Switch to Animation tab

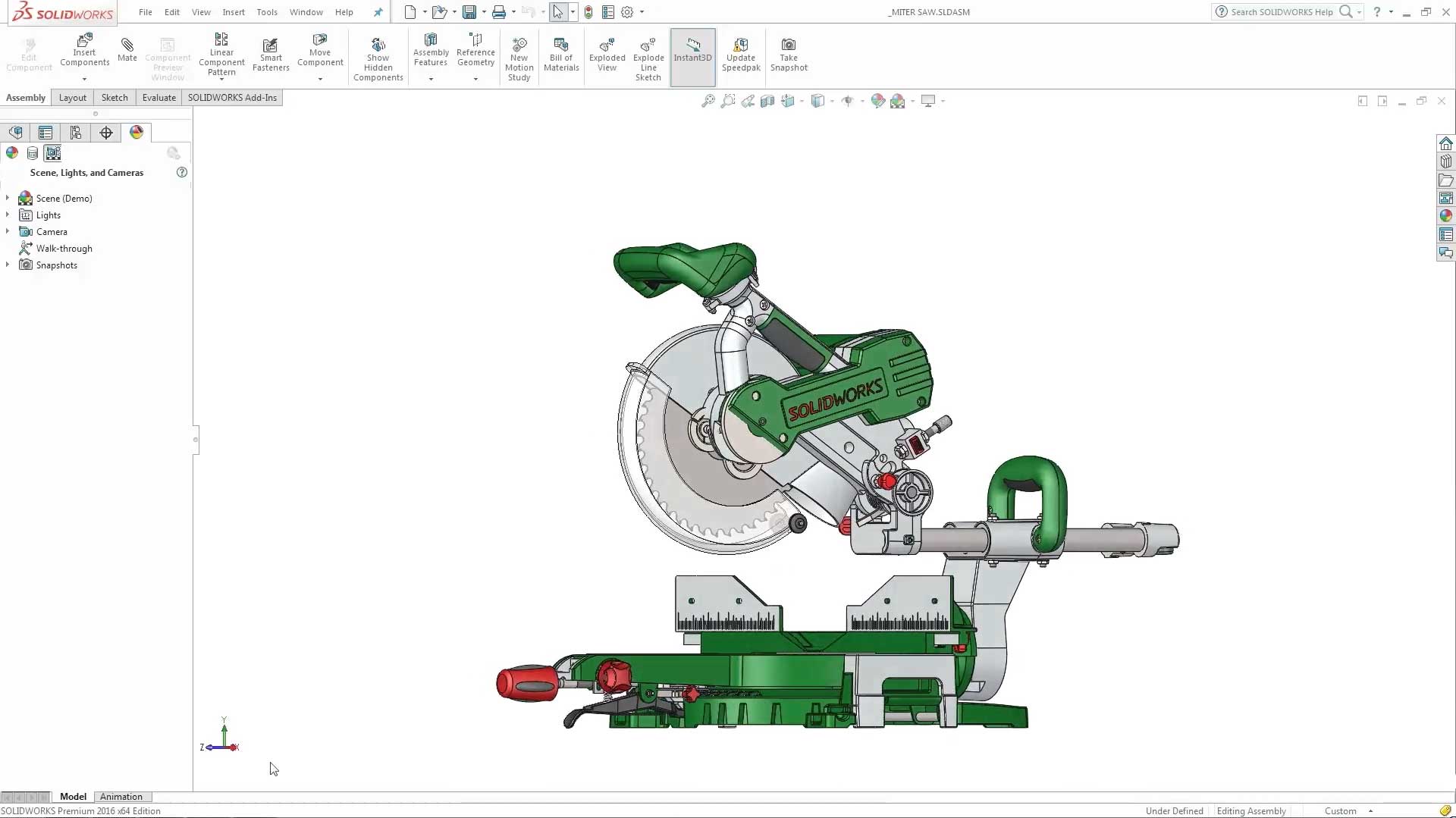(121, 797)
